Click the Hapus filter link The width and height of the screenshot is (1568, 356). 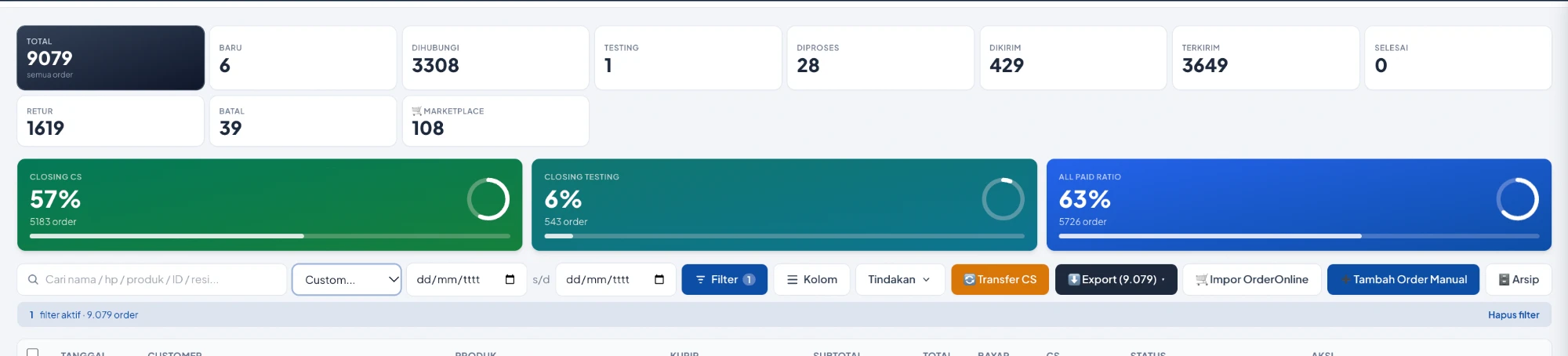click(1513, 315)
